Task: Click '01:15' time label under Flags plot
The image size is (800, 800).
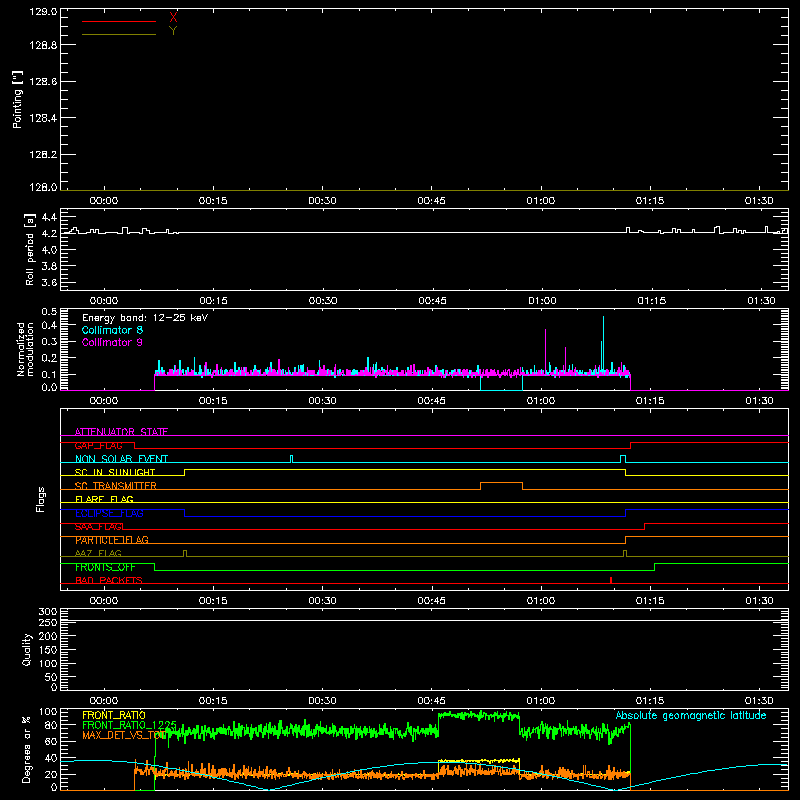Action: click(650, 601)
